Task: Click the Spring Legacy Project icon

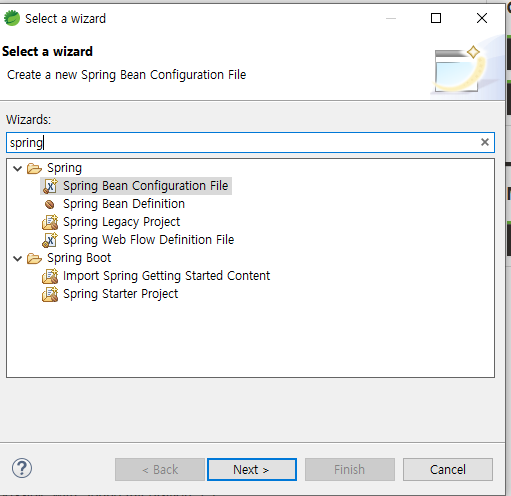Action: point(50,222)
